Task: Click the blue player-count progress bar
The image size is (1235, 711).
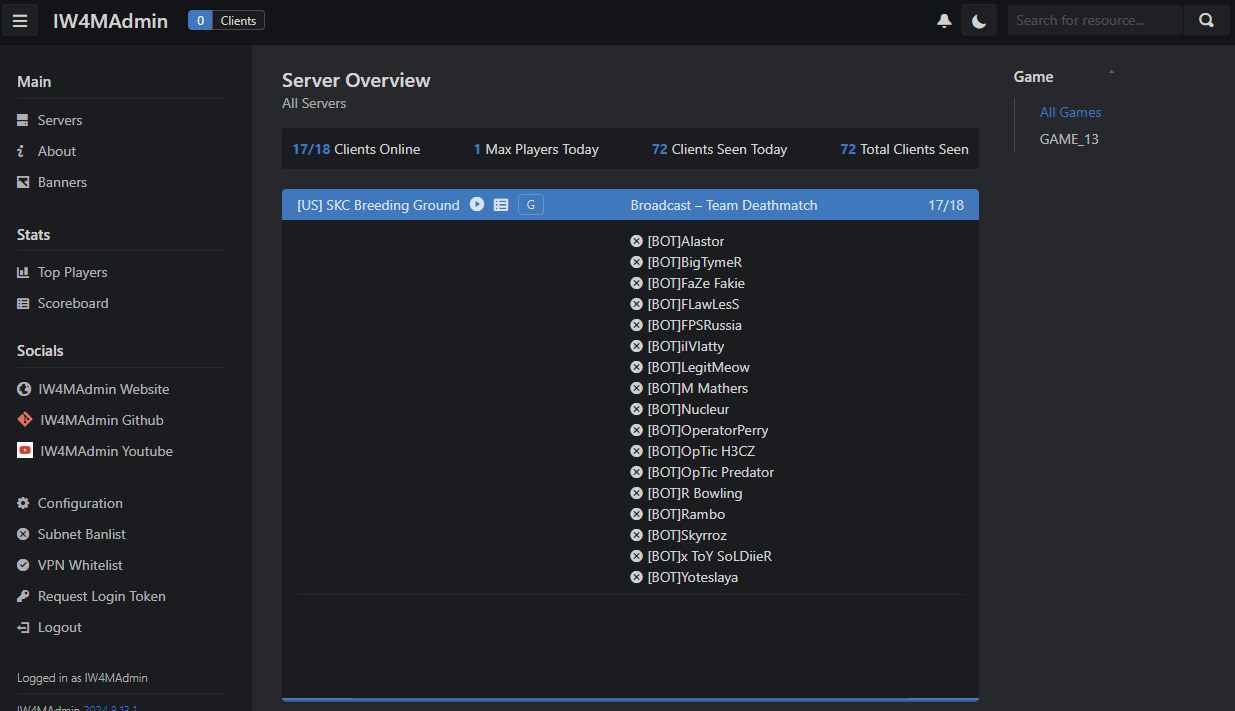Action: [x=630, y=700]
